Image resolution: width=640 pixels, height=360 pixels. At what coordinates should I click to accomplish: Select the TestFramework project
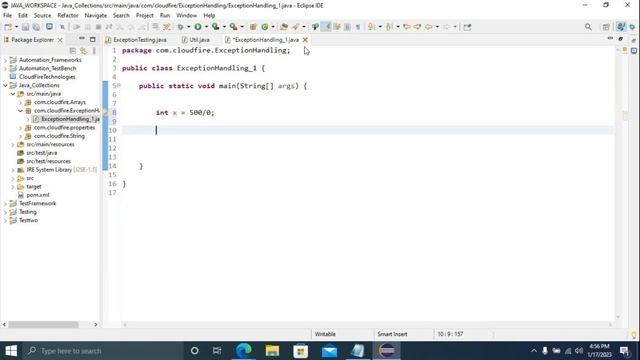pyautogui.click(x=37, y=203)
